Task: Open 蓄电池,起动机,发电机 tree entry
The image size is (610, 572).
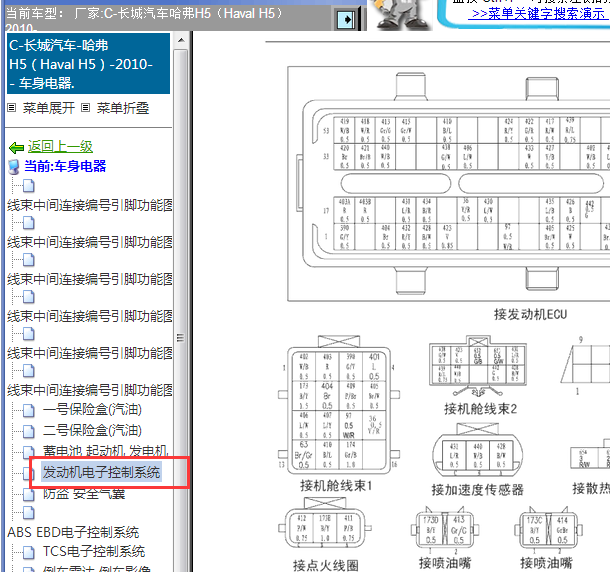Action: (106, 451)
